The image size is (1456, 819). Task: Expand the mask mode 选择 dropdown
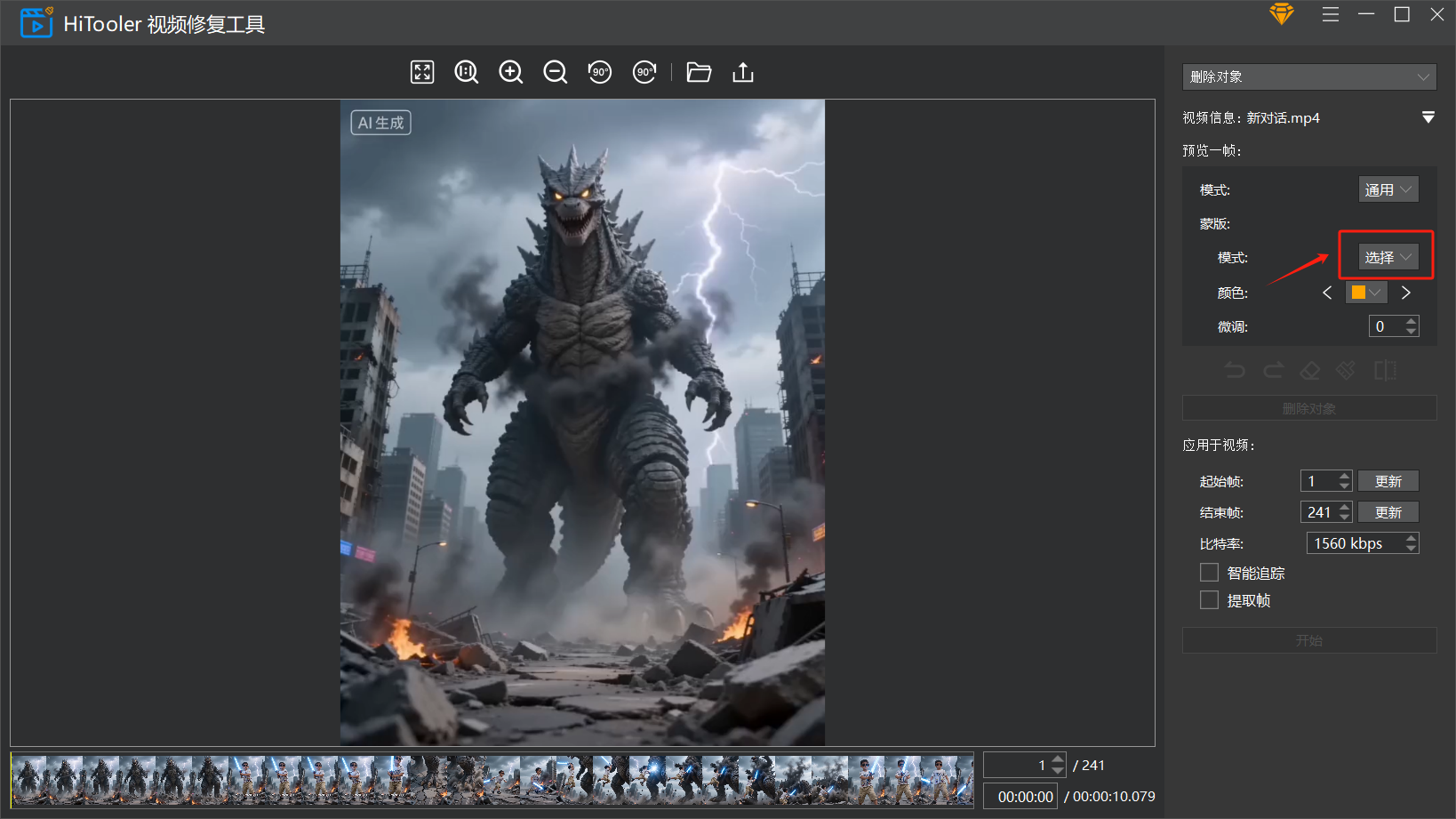(x=1388, y=257)
